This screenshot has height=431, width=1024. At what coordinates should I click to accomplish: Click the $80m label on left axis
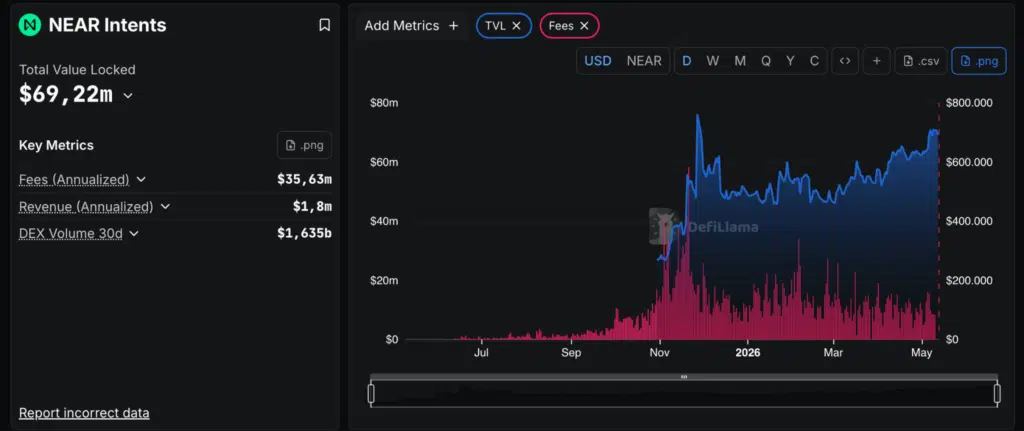[x=384, y=103]
